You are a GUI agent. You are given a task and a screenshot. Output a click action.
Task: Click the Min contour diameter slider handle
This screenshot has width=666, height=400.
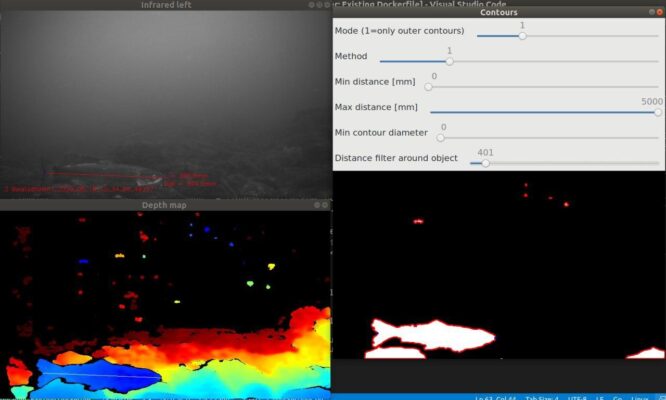pyautogui.click(x=440, y=138)
